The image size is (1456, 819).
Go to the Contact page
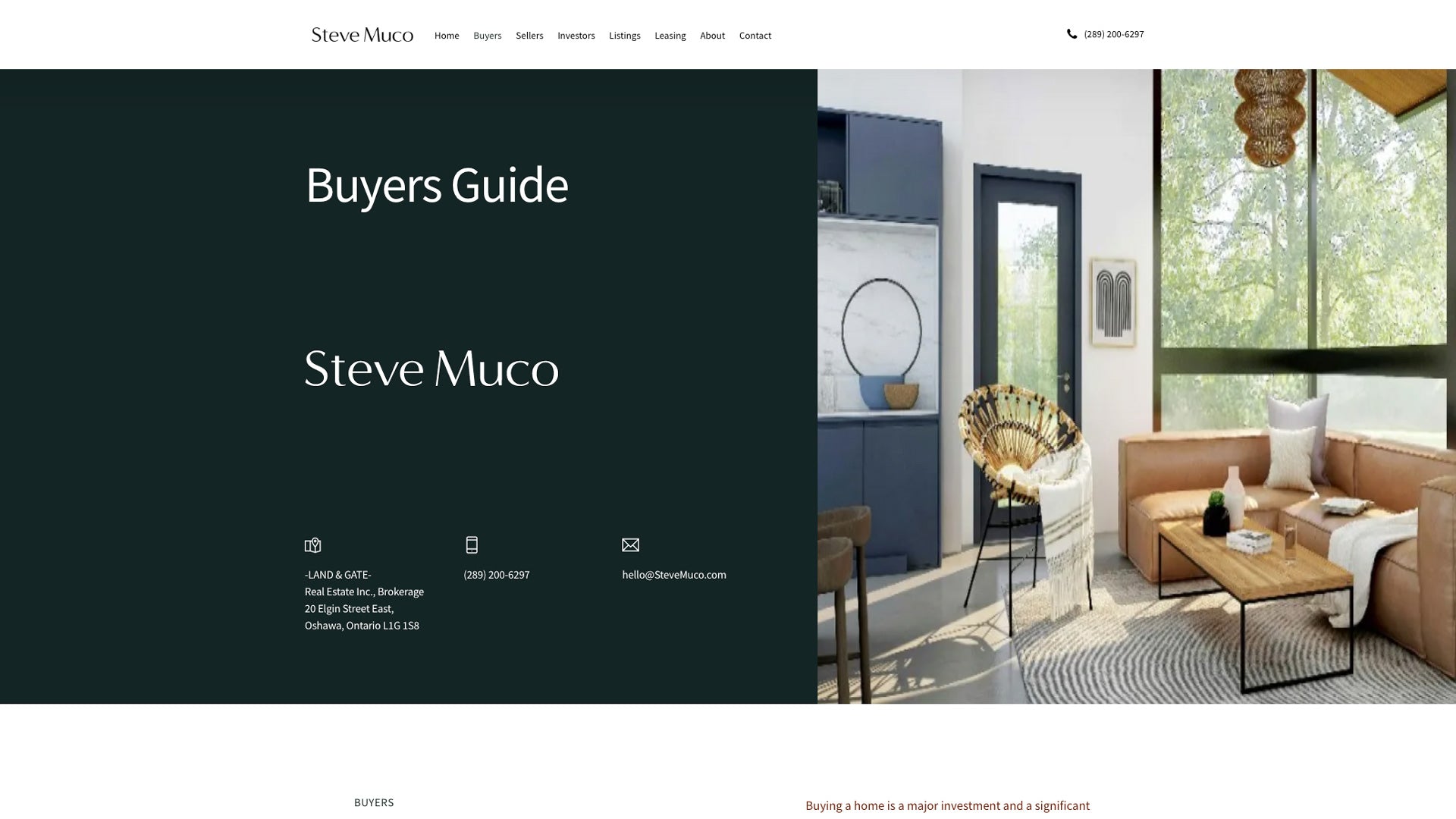point(755,36)
